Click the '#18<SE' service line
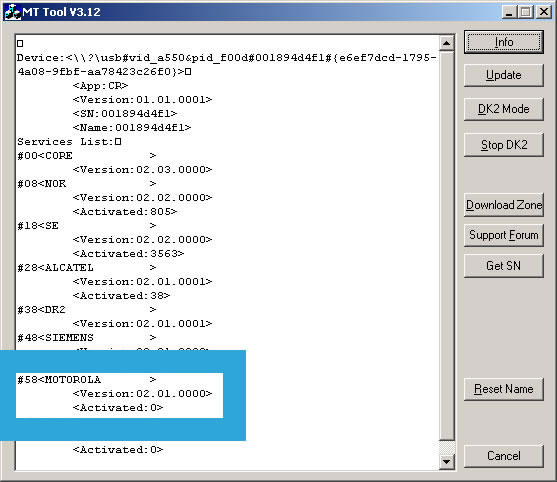Image resolution: width=557 pixels, height=482 pixels. coord(87,226)
